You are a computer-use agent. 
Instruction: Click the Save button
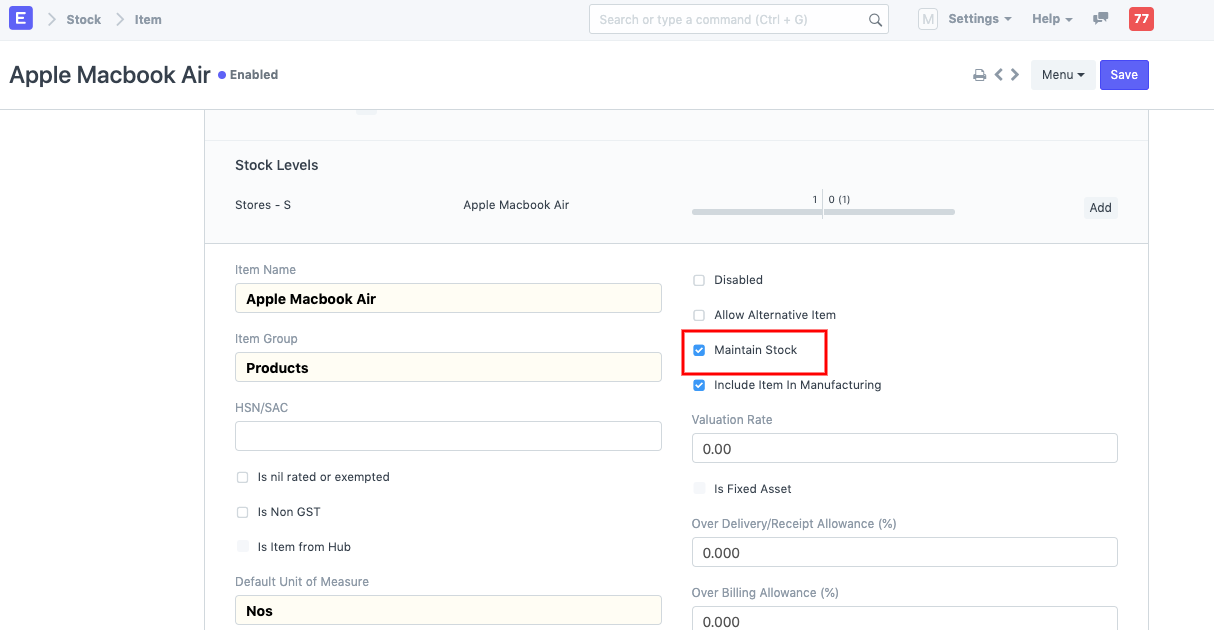click(x=1124, y=75)
